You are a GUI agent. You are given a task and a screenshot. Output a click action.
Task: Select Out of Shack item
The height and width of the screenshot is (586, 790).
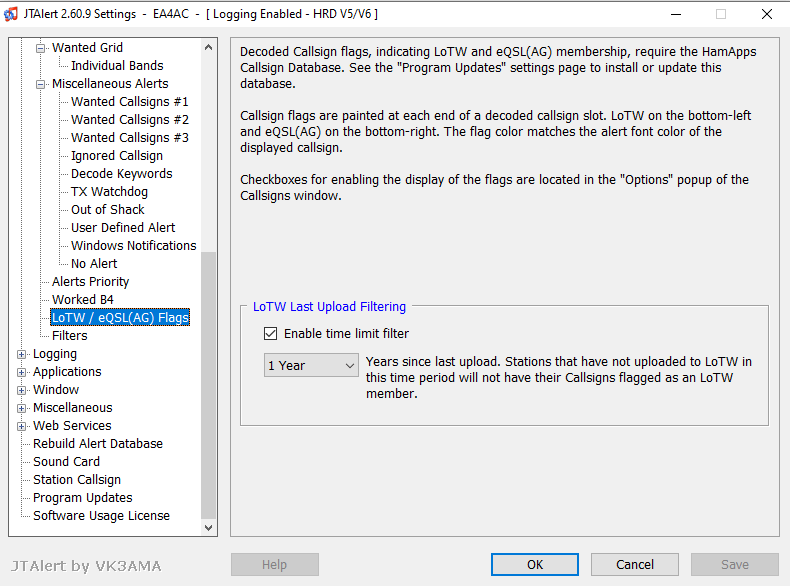[x=107, y=210]
